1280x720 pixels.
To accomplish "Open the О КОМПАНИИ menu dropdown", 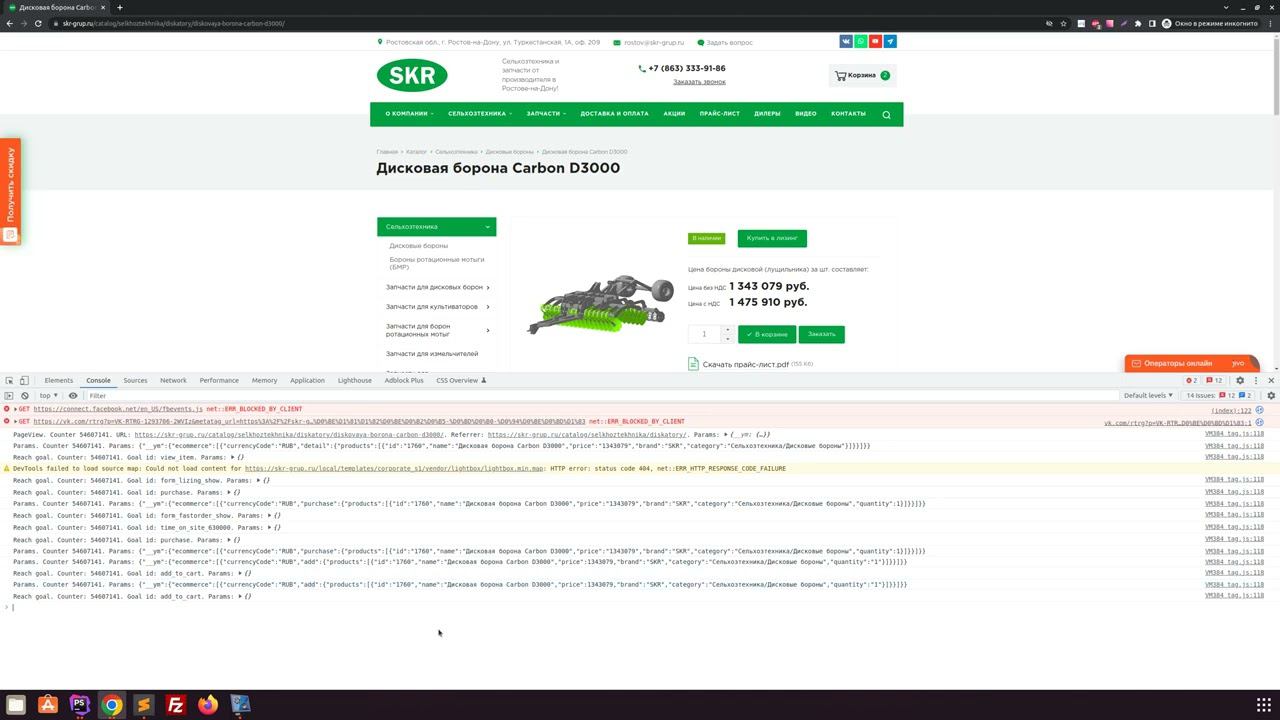I will 409,114.
